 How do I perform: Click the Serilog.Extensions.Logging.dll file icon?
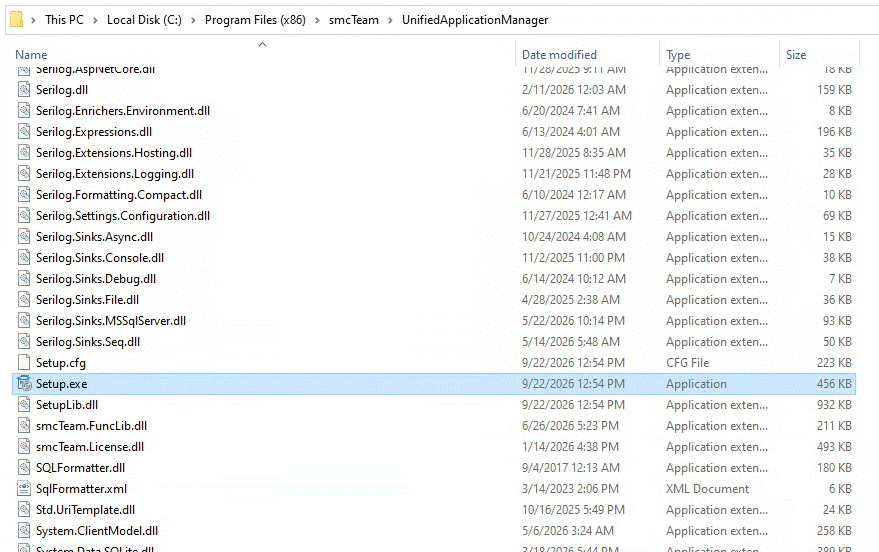[24, 174]
